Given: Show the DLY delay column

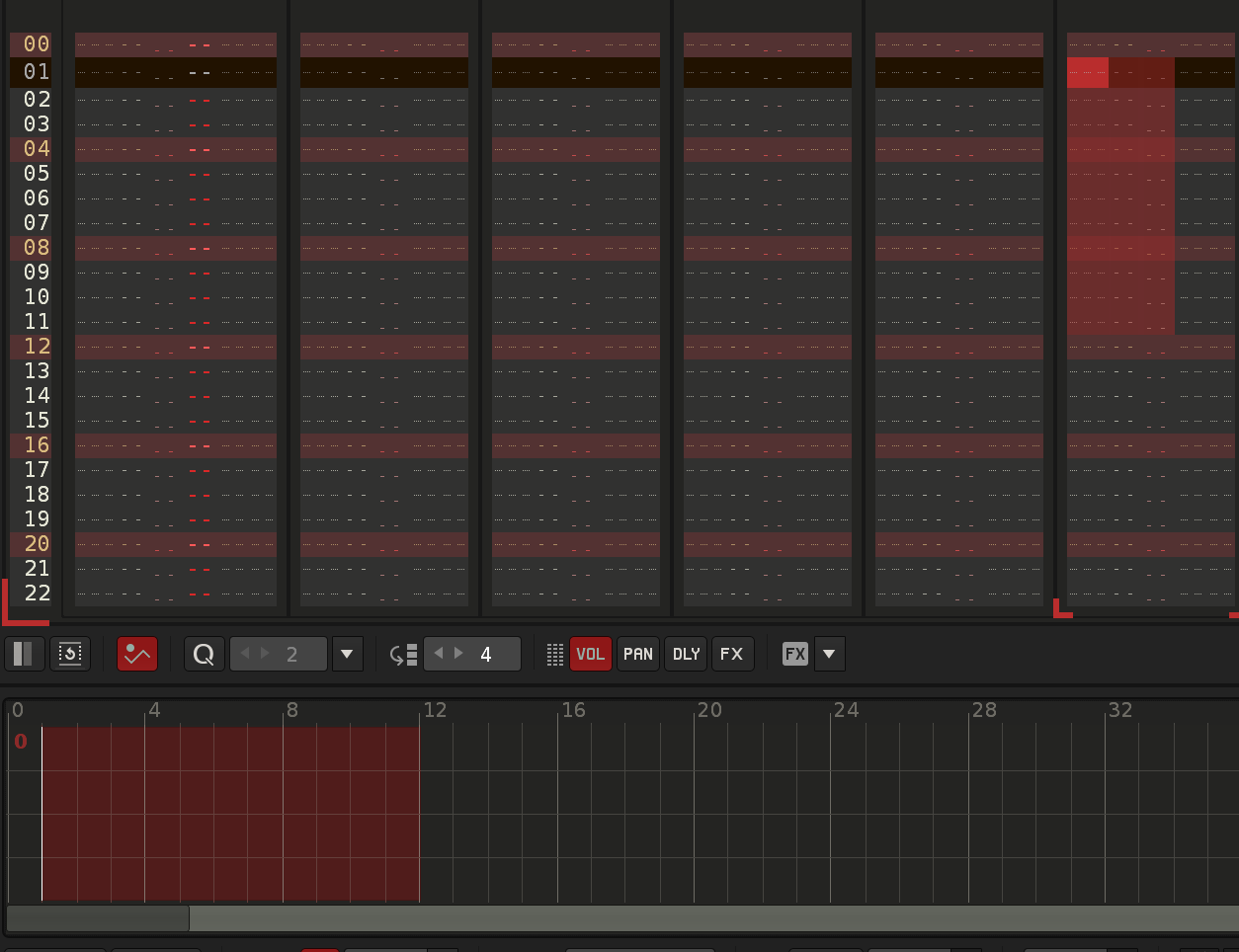Looking at the screenshot, I should [686, 654].
